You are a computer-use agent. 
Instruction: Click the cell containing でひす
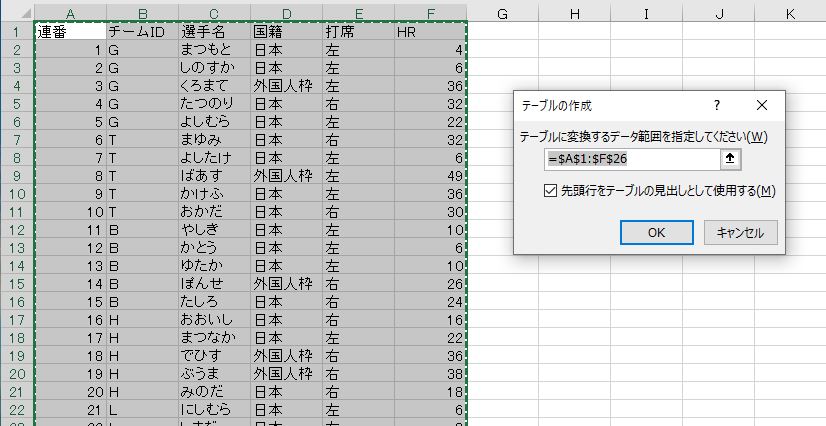[214, 355]
